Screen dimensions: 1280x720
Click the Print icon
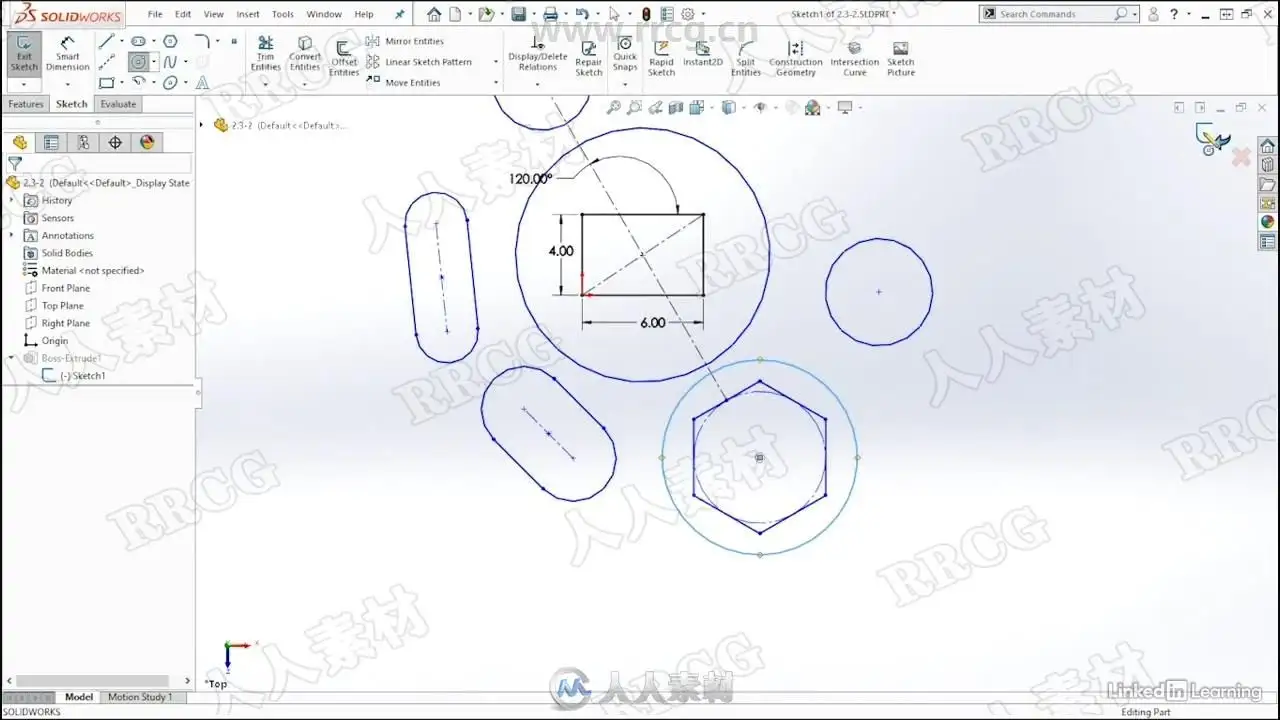[x=550, y=14]
